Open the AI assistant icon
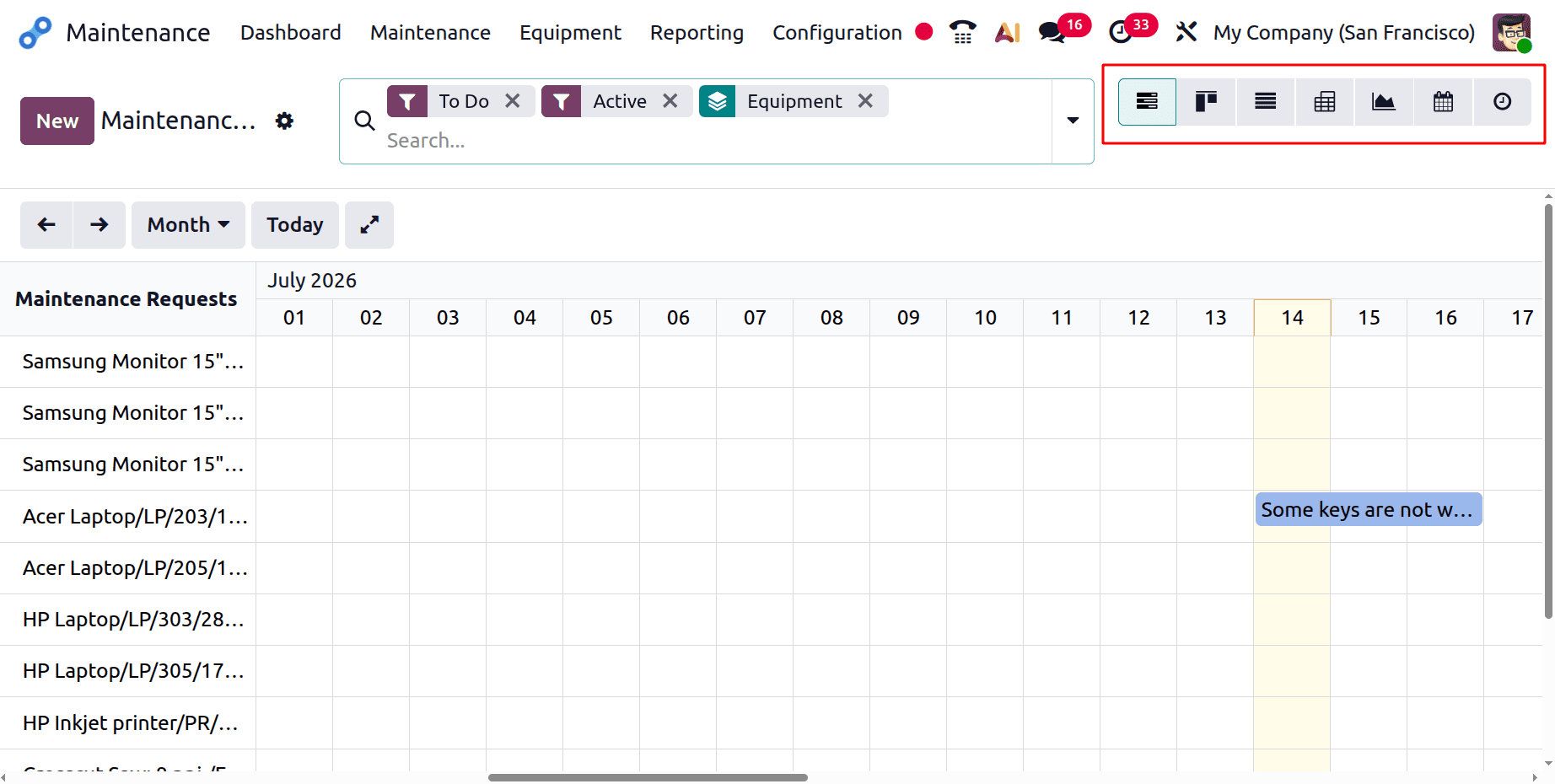1555x784 pixels. tap(1008, 32)
